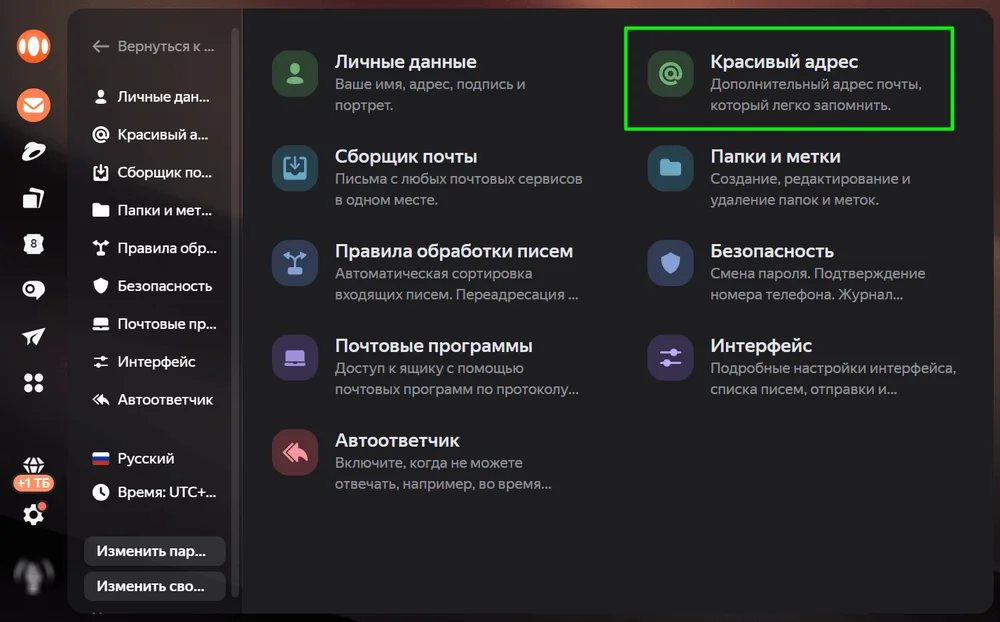This screenshot has width=1000, height=622.
Task: Open Documents stacked pages icon
Action: tap(33, 198)
